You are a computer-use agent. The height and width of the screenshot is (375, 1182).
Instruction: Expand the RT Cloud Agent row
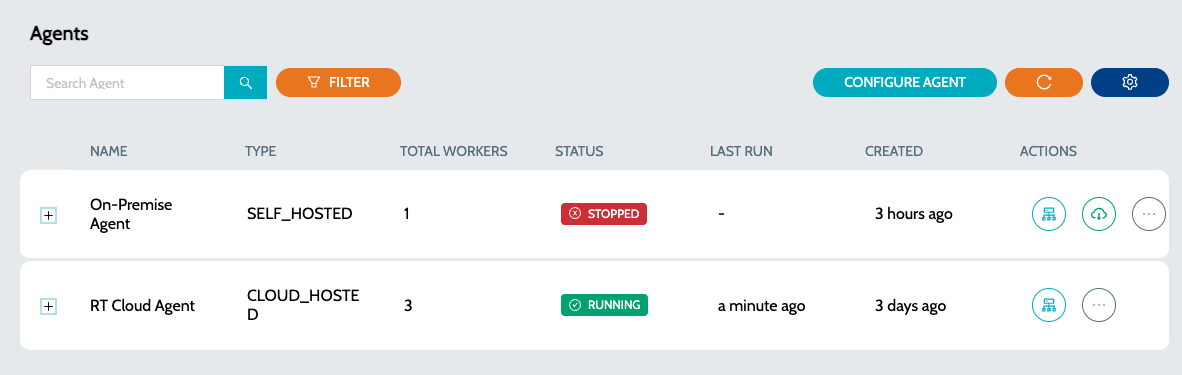pos(48,306)
